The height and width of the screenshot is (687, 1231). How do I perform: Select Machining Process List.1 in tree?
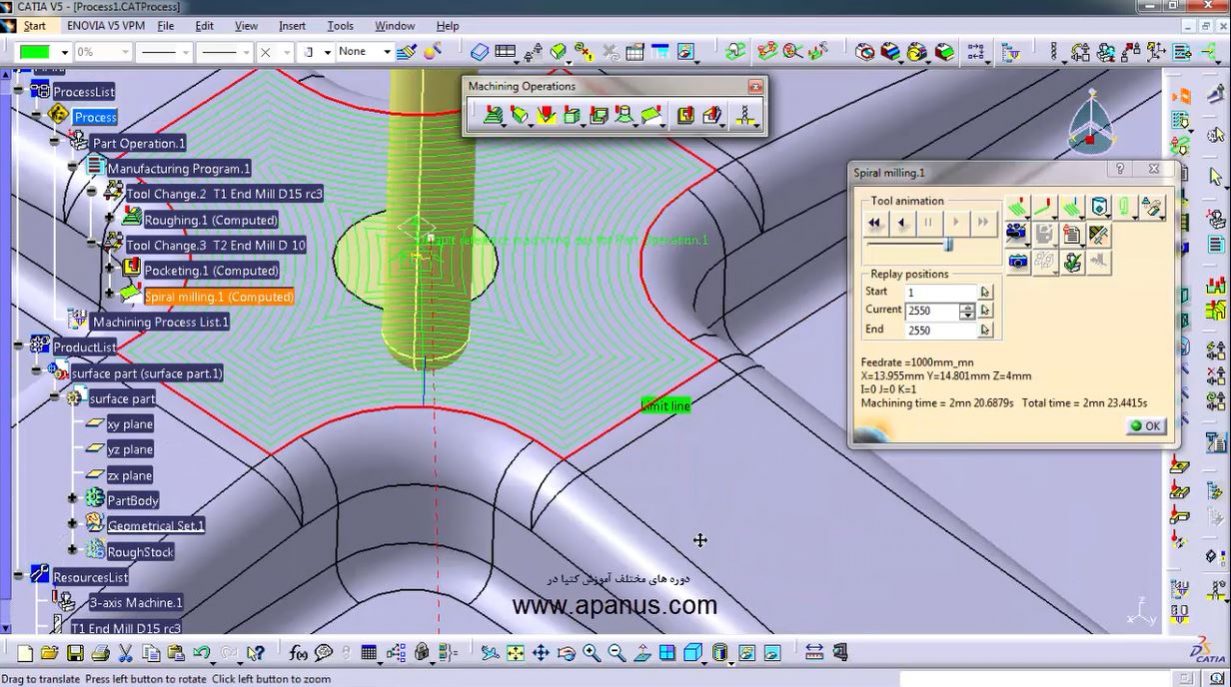click(160, 322)
